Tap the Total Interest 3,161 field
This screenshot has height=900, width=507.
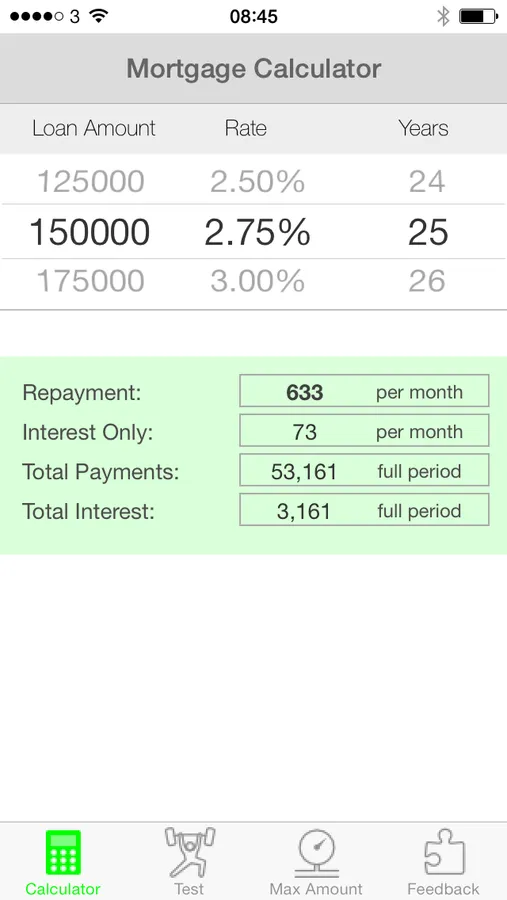click(x=364, y=510)
